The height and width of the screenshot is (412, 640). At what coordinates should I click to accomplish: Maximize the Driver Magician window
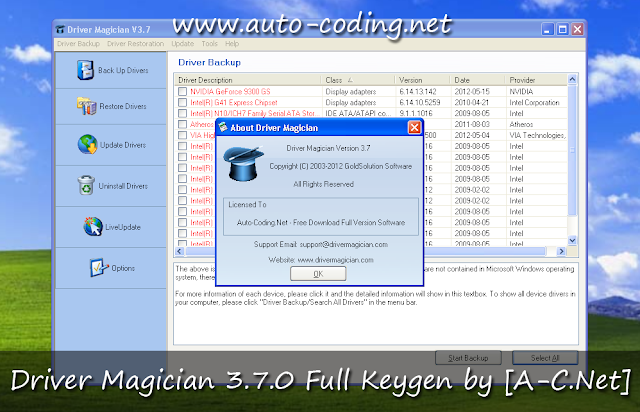pos(562,29)
